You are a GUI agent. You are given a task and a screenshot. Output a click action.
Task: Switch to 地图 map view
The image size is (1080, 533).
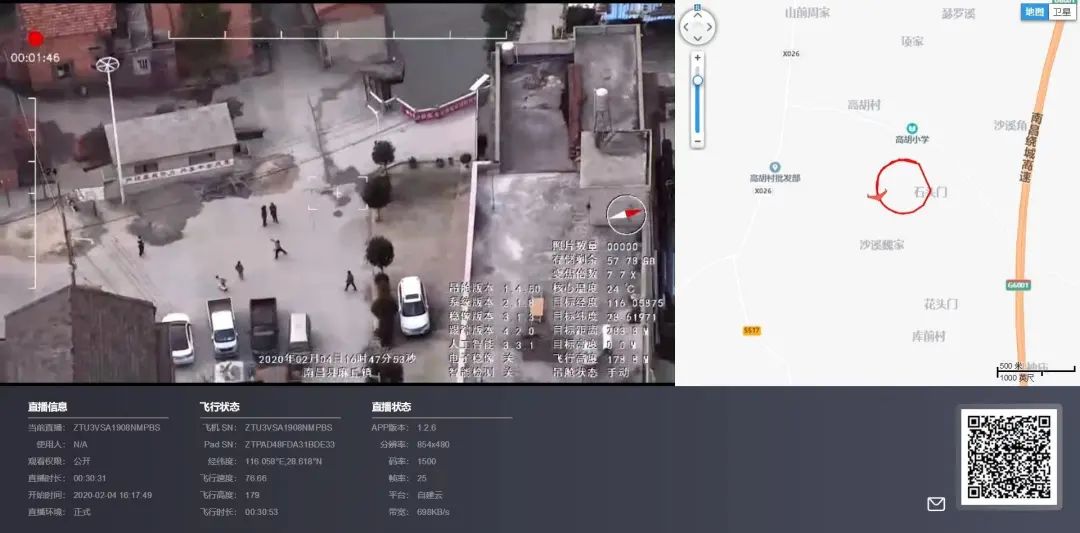pos(1034,12)
